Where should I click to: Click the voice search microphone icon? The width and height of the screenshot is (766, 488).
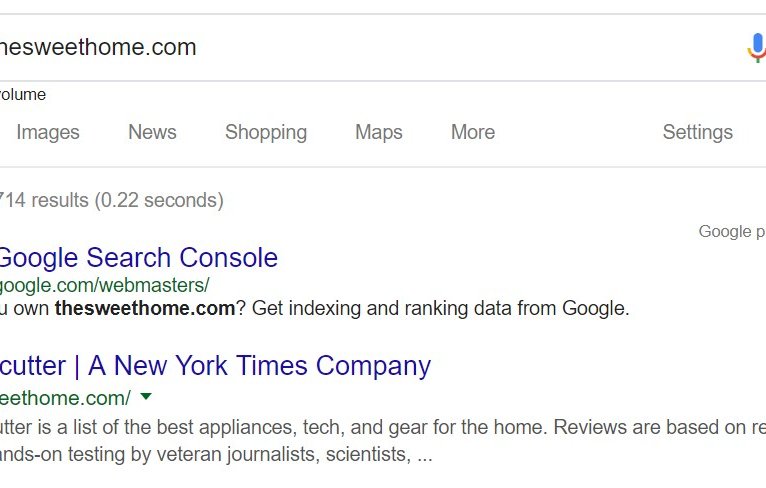pyautogui.click(x=756, y=47)
